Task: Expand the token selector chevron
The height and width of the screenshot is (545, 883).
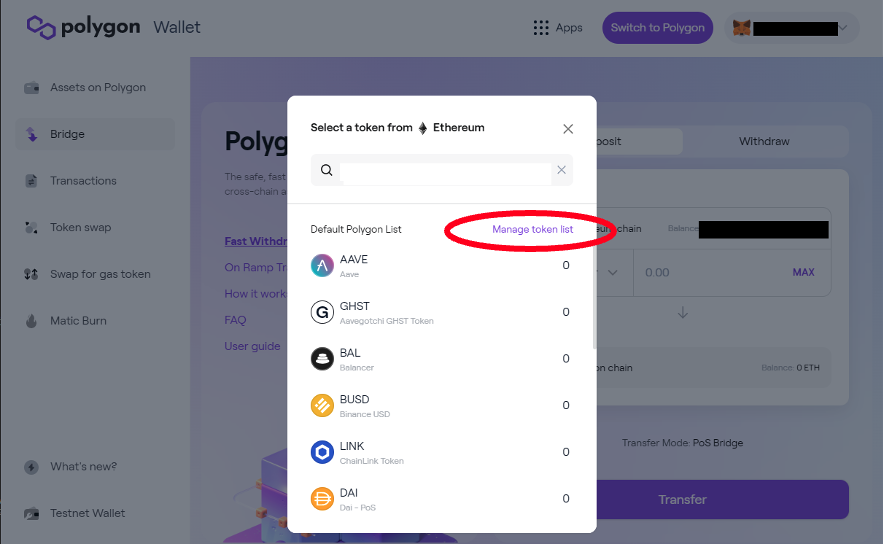Action: tap(612, 272)
